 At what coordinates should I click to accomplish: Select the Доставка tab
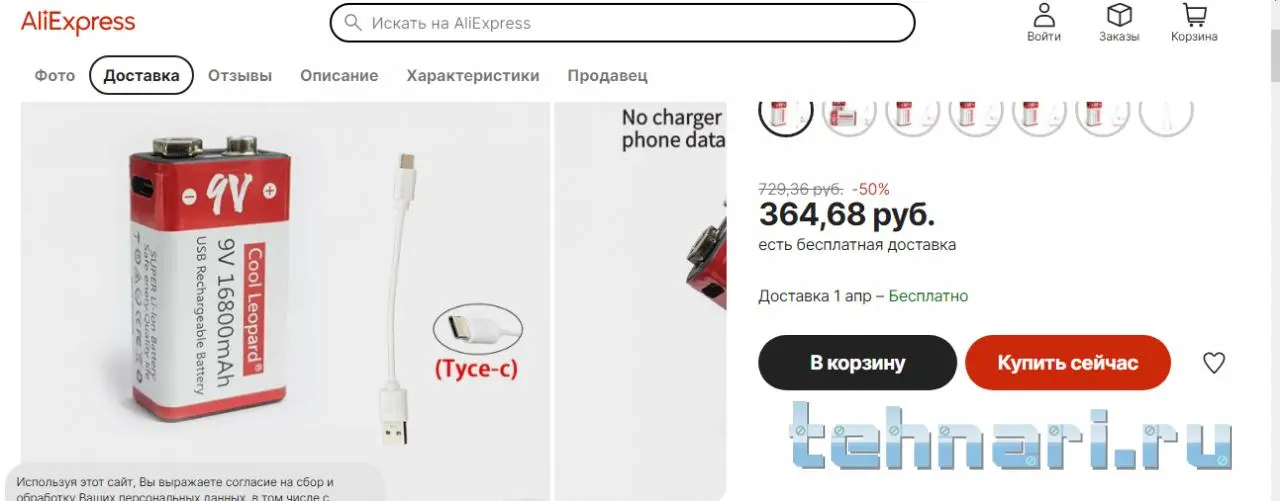tap(141, 75)
